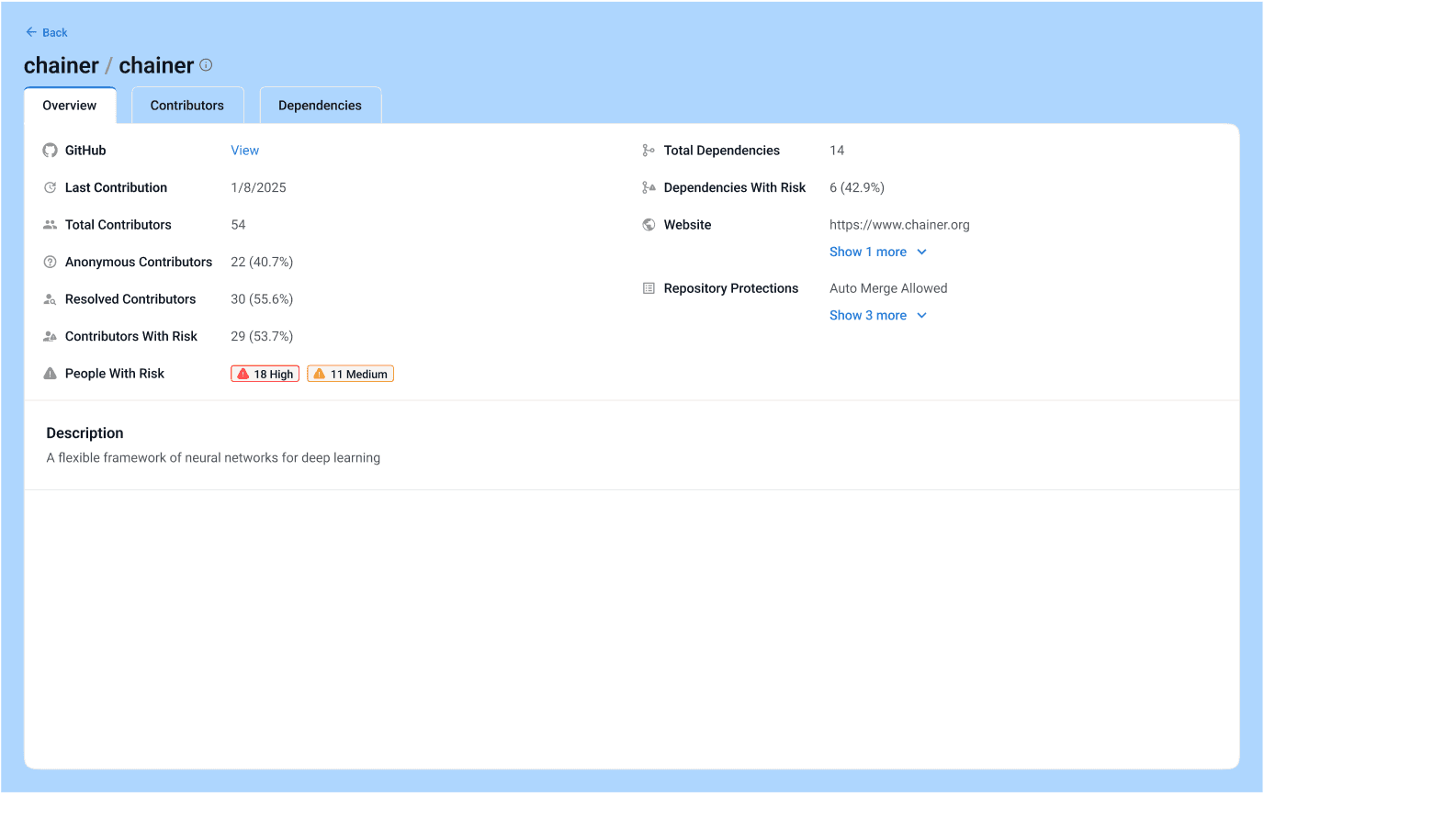Click the GitHub octocat icon
The width and height of the screenshot is (1456, 819).
pyautogui.click(x=51, y=151)
